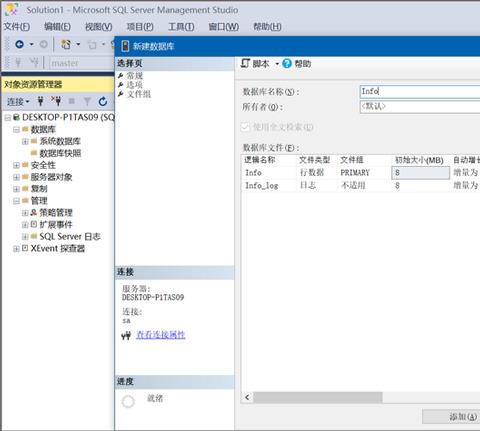Expand the XEvent 探查器 node

point(16,249)
